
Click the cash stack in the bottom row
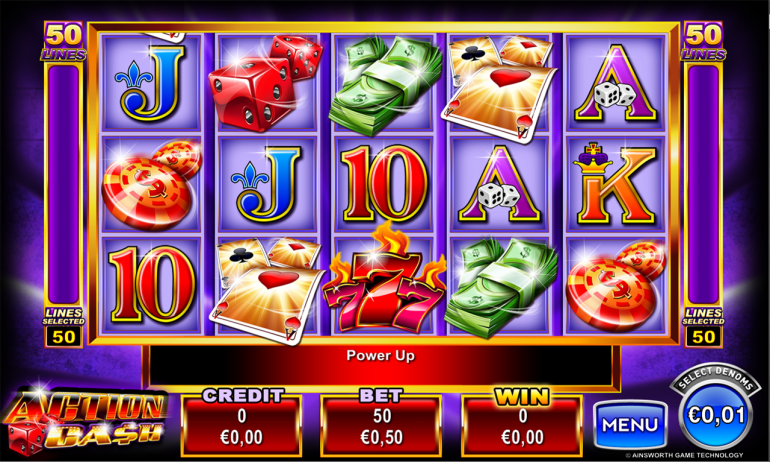click(x=501, y=287)
